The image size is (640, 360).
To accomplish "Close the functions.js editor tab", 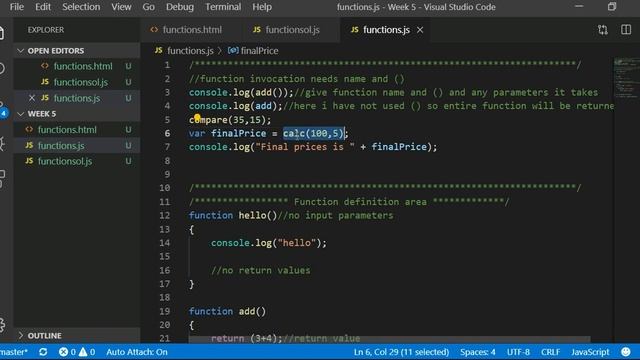I will click(420, 30).
